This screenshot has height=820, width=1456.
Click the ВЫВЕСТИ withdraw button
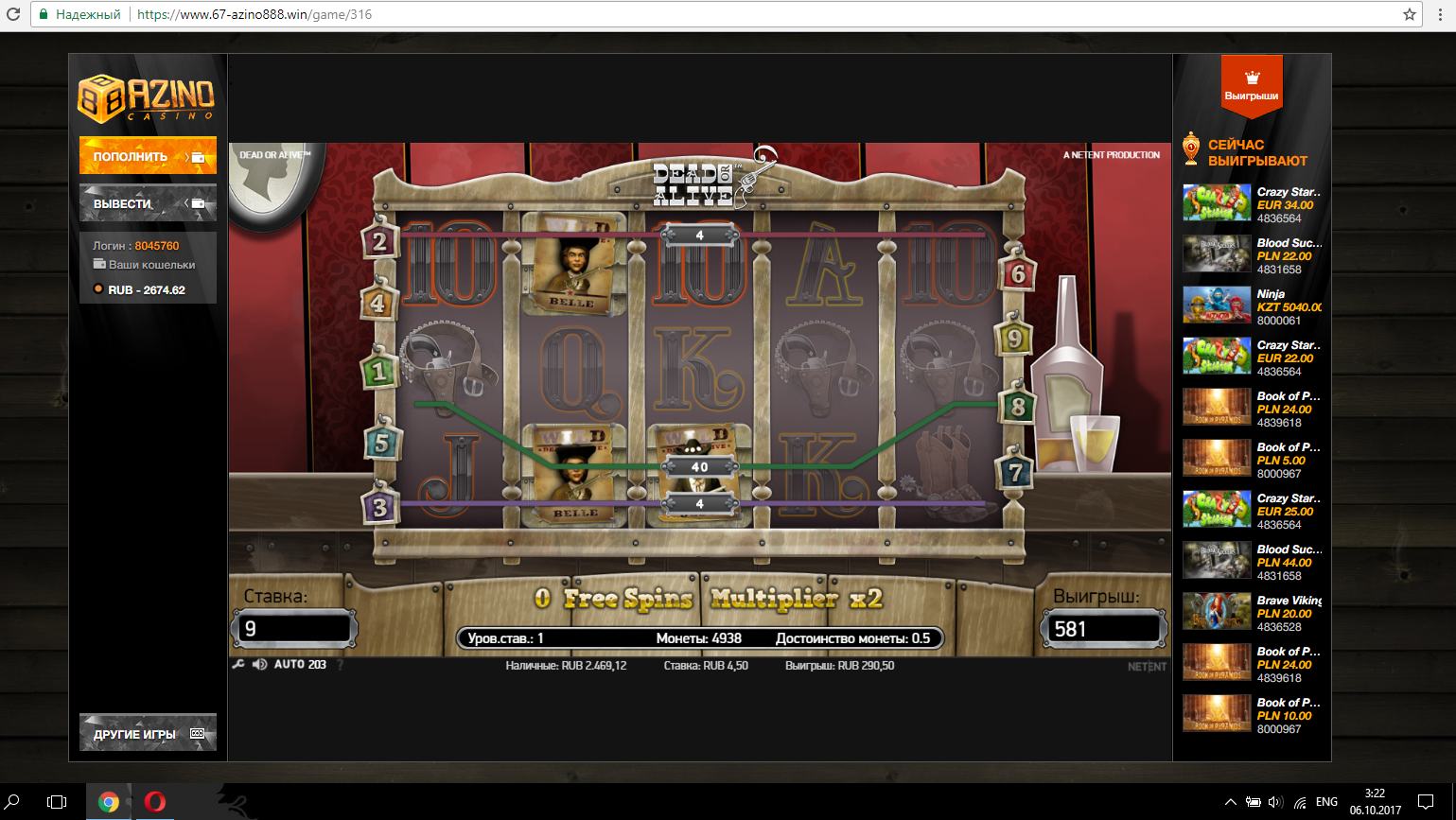pyautogui.click(x=148, y=203)
